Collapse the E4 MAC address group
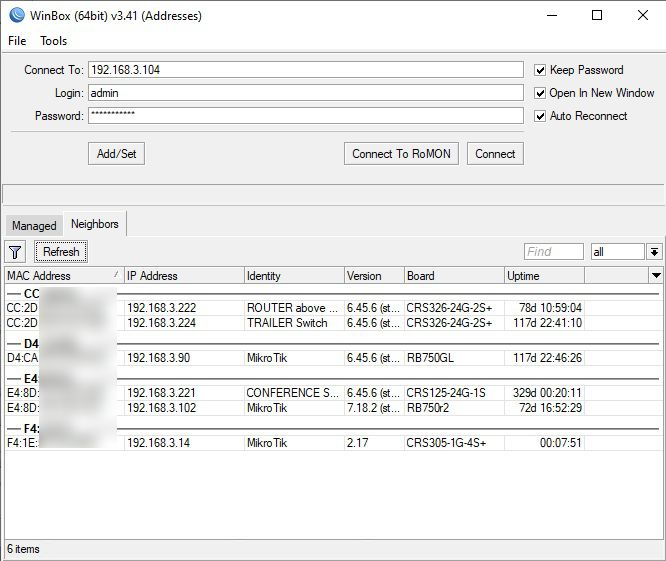Viewport: 666px width, 561px height. point(14,378)
